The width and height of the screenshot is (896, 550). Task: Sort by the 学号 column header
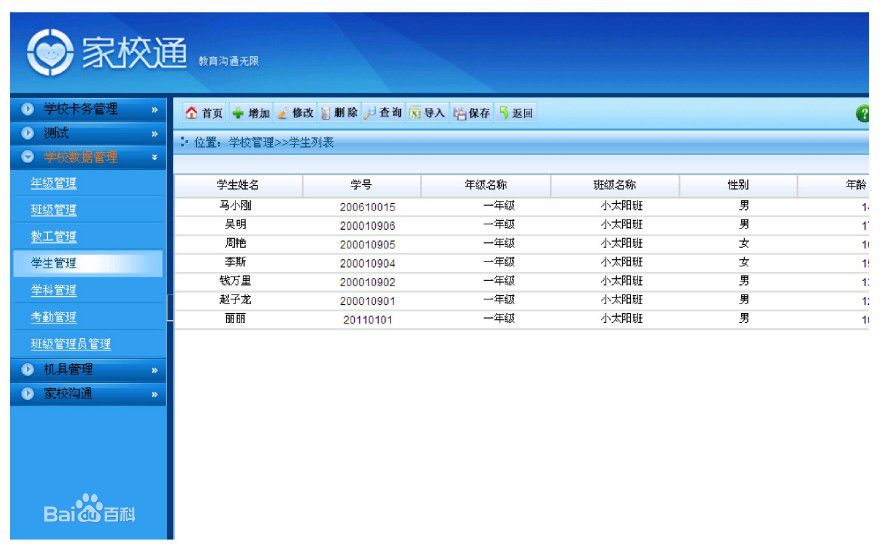click(x=362, y=185)
